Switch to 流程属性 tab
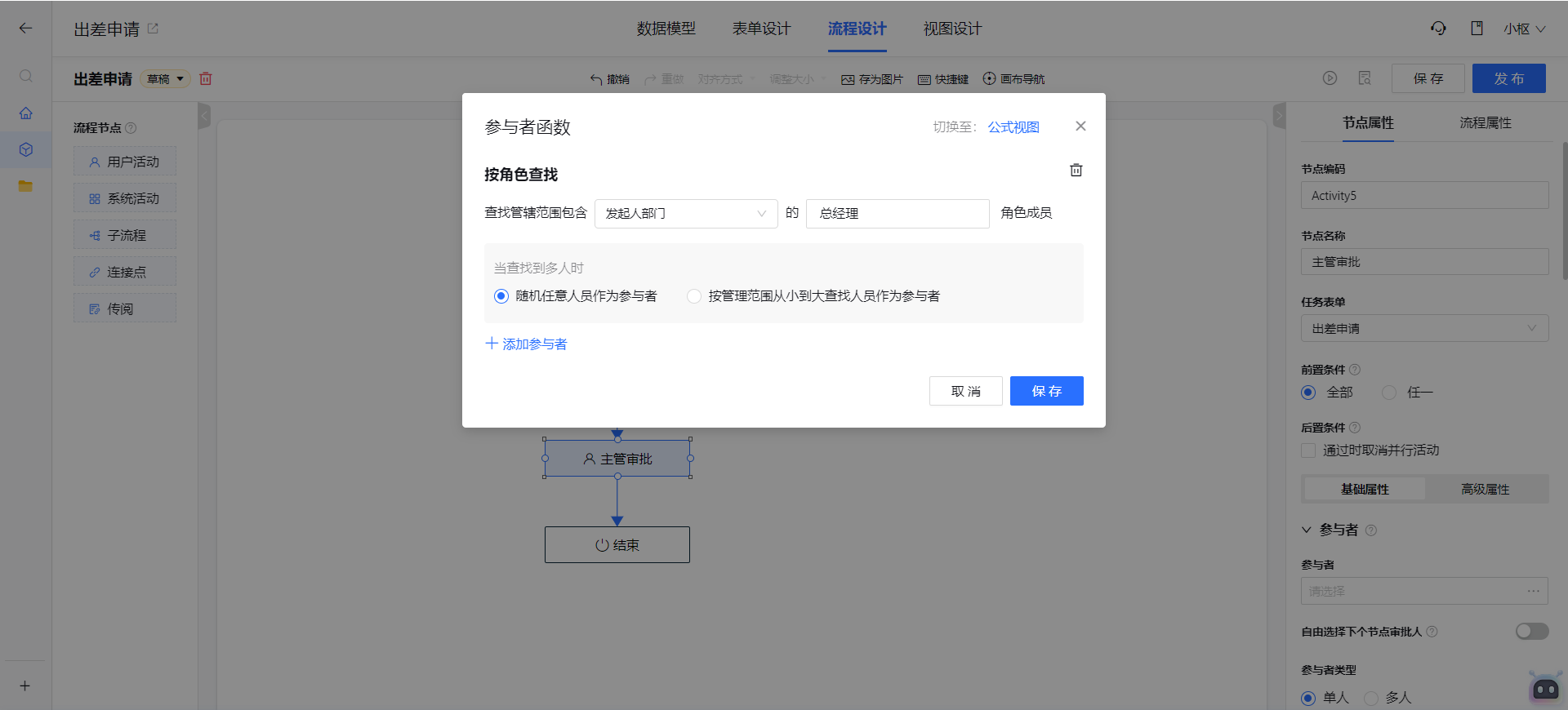Image resolution: width=1568 pixels, height=710 pixels. [x=1486, y=122]
